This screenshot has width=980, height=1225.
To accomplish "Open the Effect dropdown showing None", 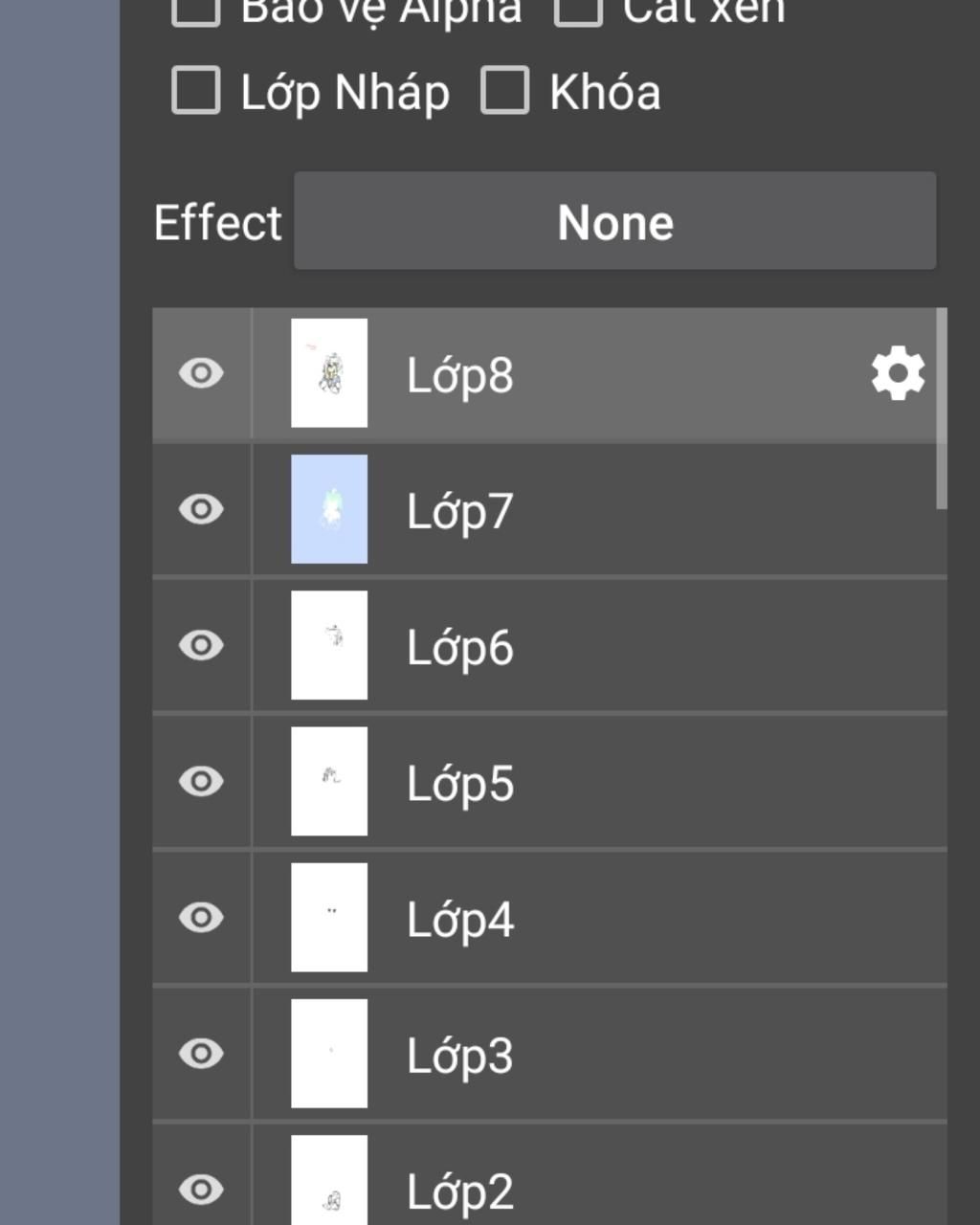I will pos(614,222).
